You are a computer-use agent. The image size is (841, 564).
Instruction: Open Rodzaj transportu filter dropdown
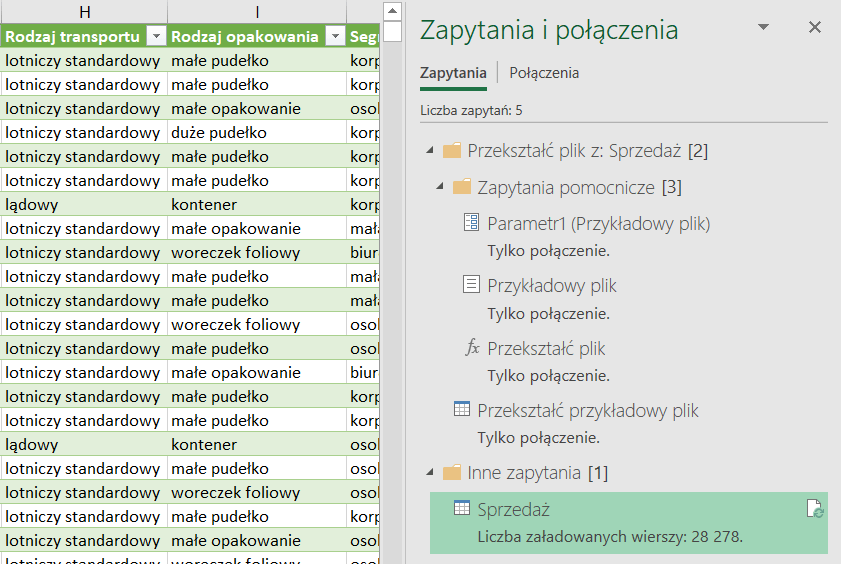pos(155,37)
